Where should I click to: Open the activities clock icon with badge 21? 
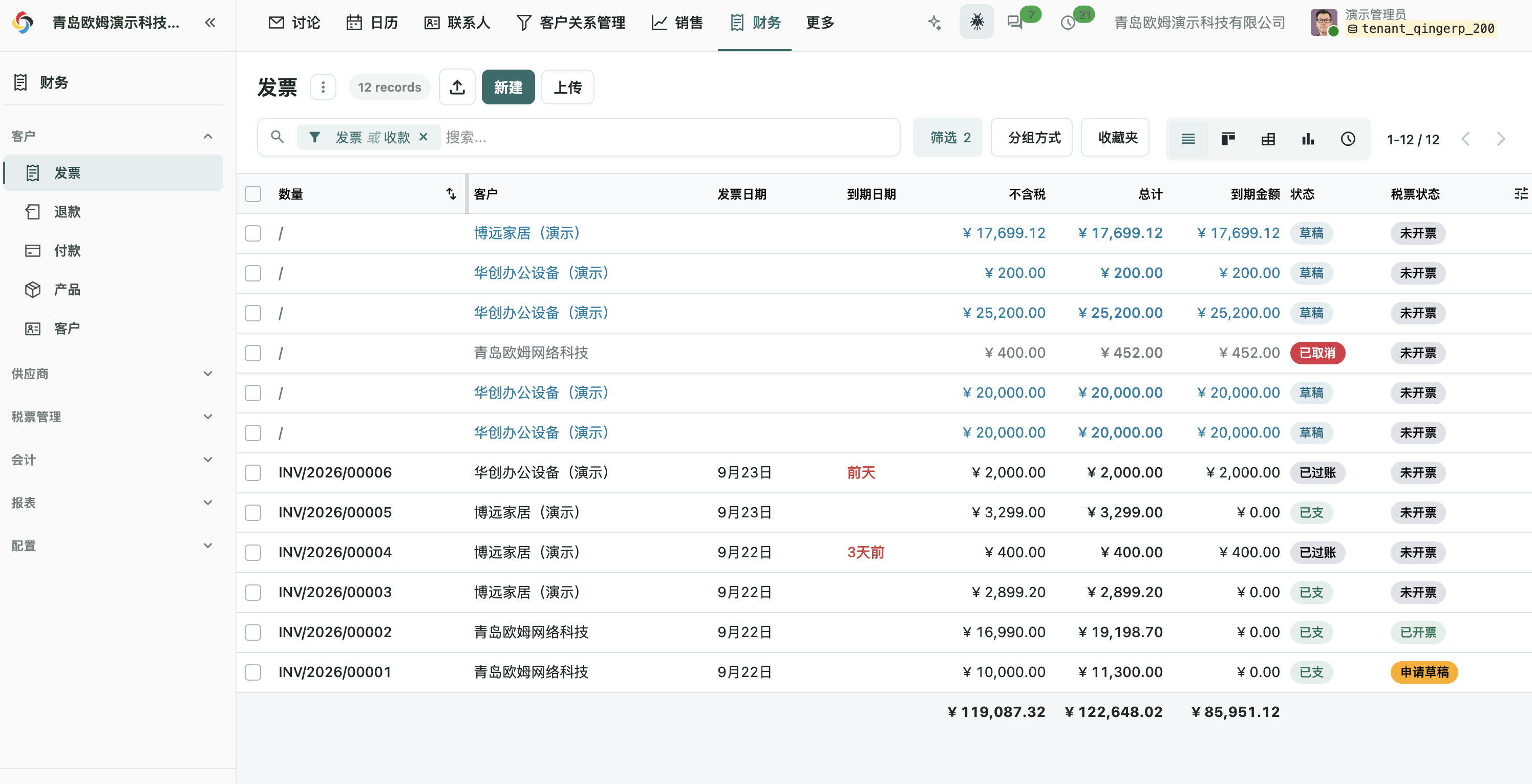pyautogui.click(x=1068, y=23)
